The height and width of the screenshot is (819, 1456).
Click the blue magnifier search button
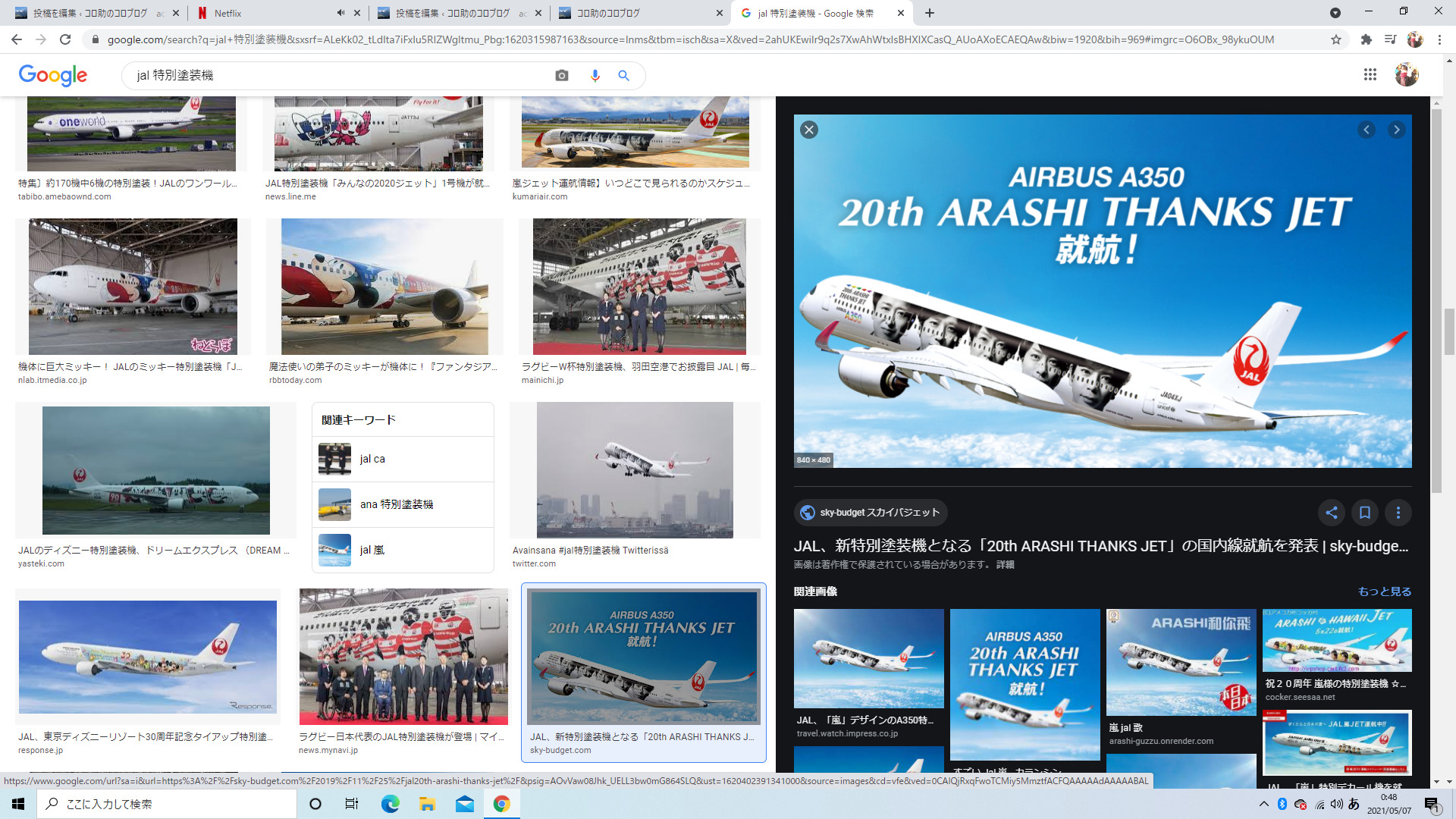point(623,75)
